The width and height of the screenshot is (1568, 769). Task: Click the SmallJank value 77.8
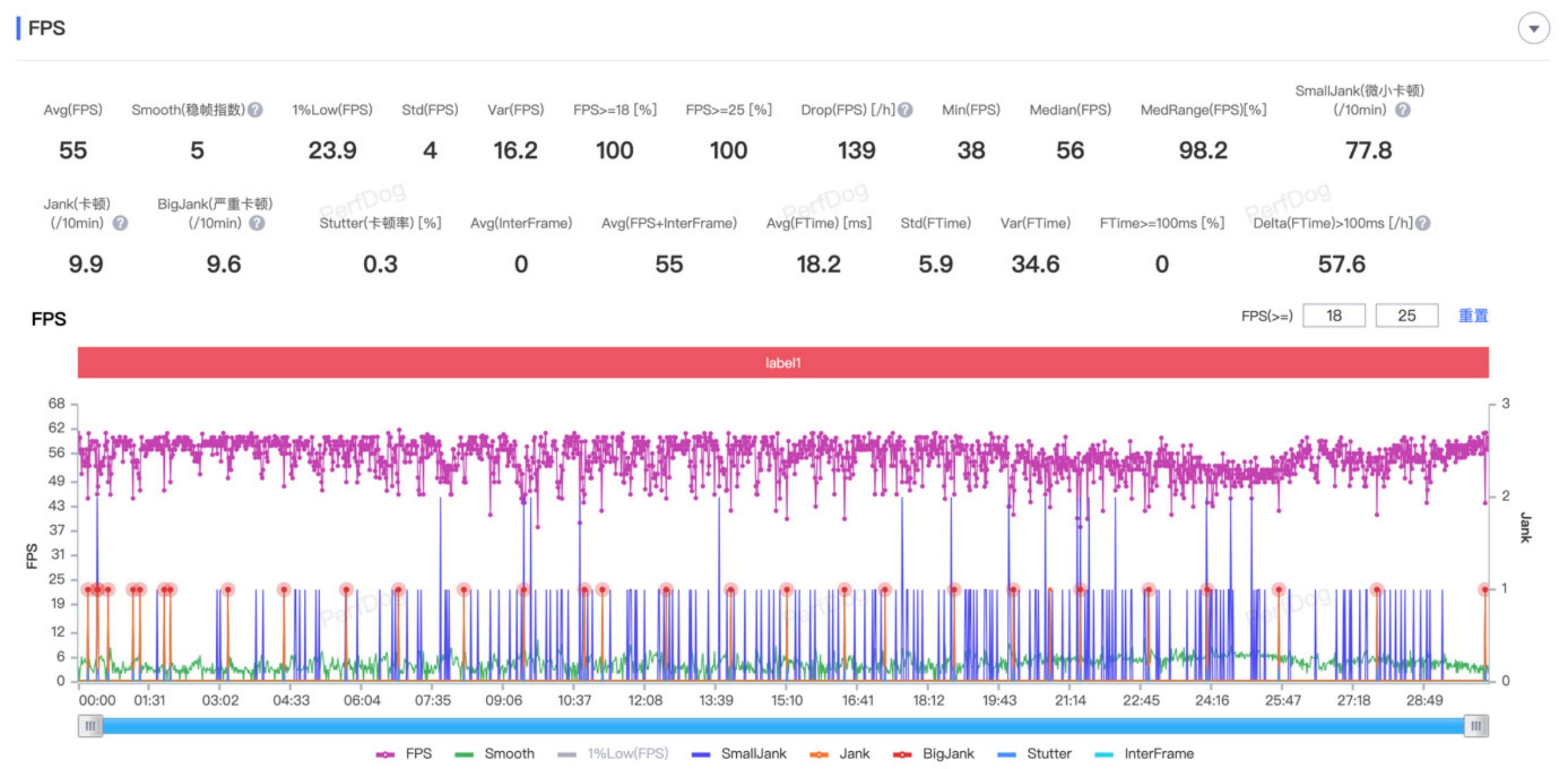pyautogui.click(x=1368, y=151)
